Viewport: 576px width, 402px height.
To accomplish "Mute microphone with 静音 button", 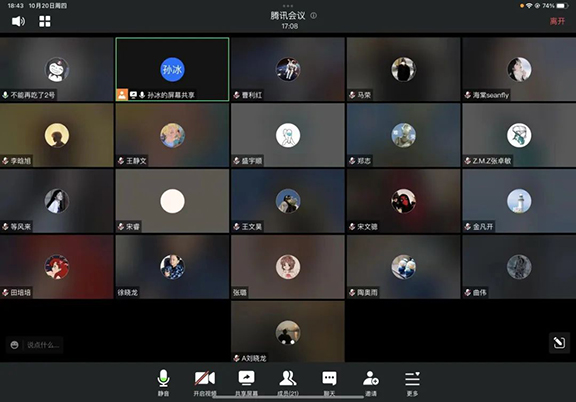I will click(163, 383).
